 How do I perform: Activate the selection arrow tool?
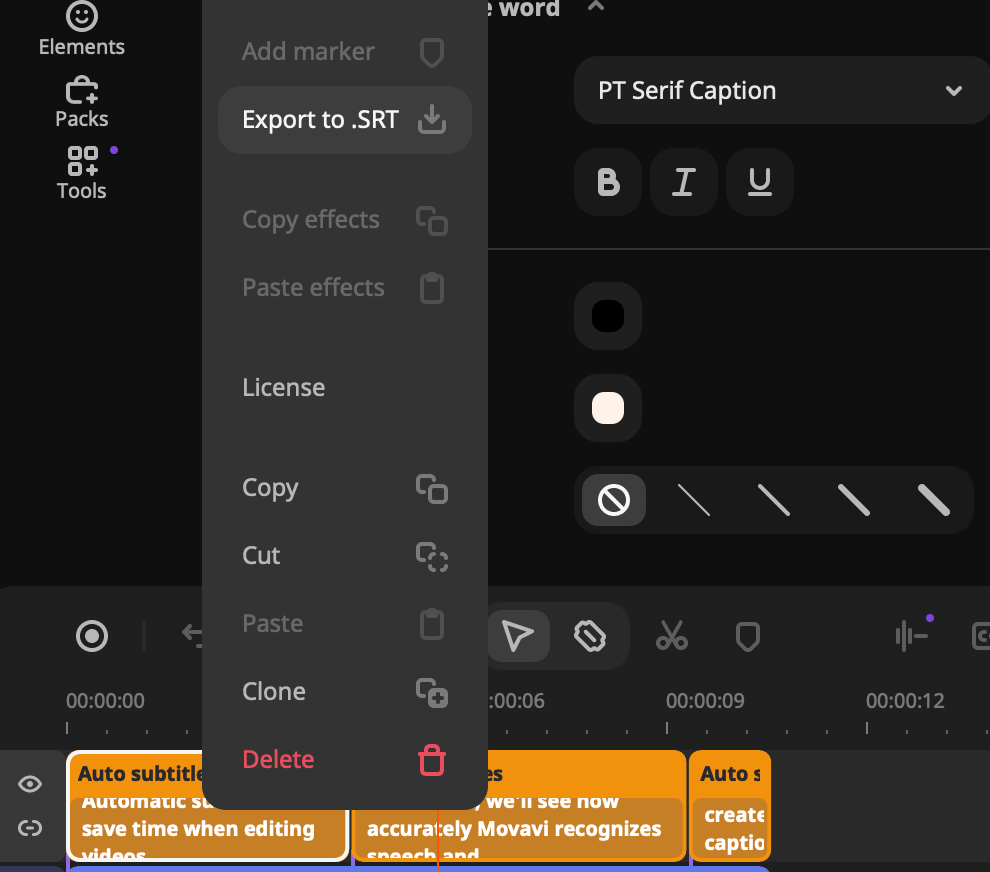(518, 636)
